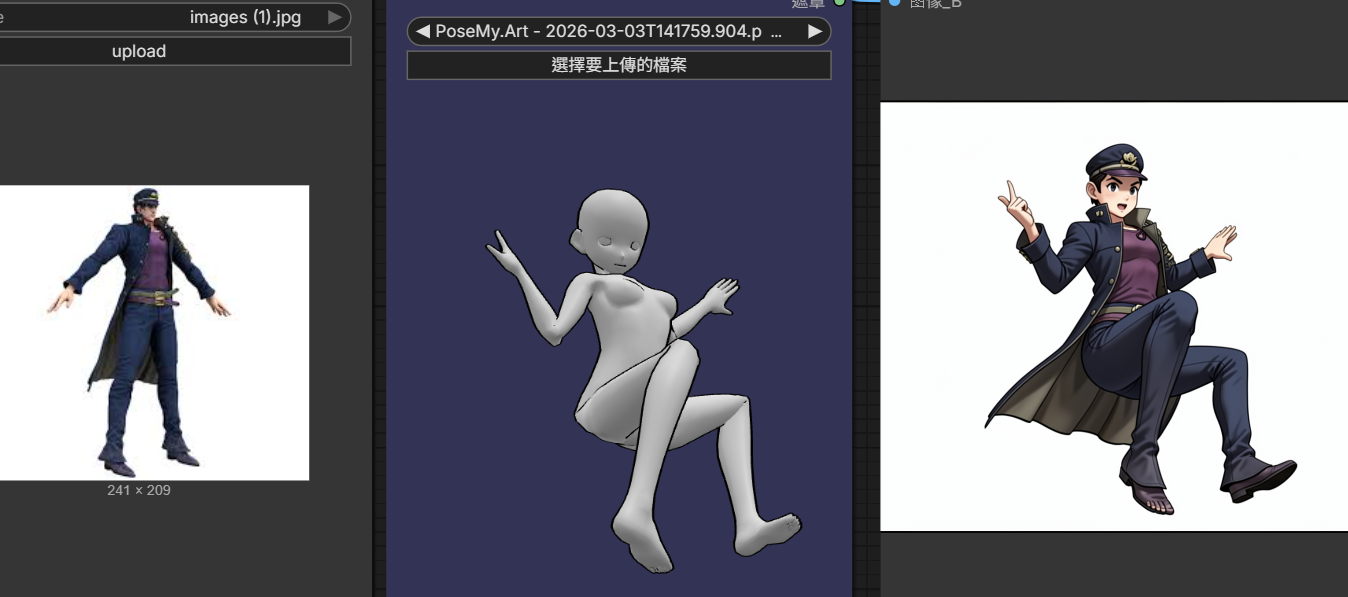Select previous file before PoseMy.Art file

422,31
